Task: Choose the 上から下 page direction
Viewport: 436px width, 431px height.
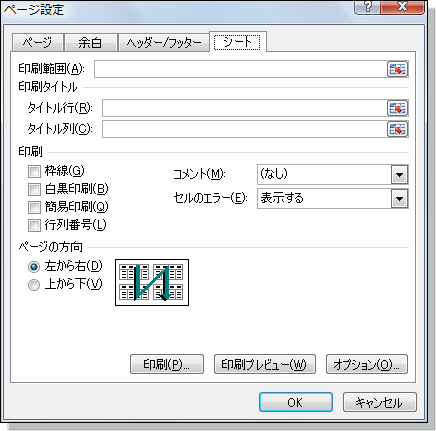Action: click(34, 285)
